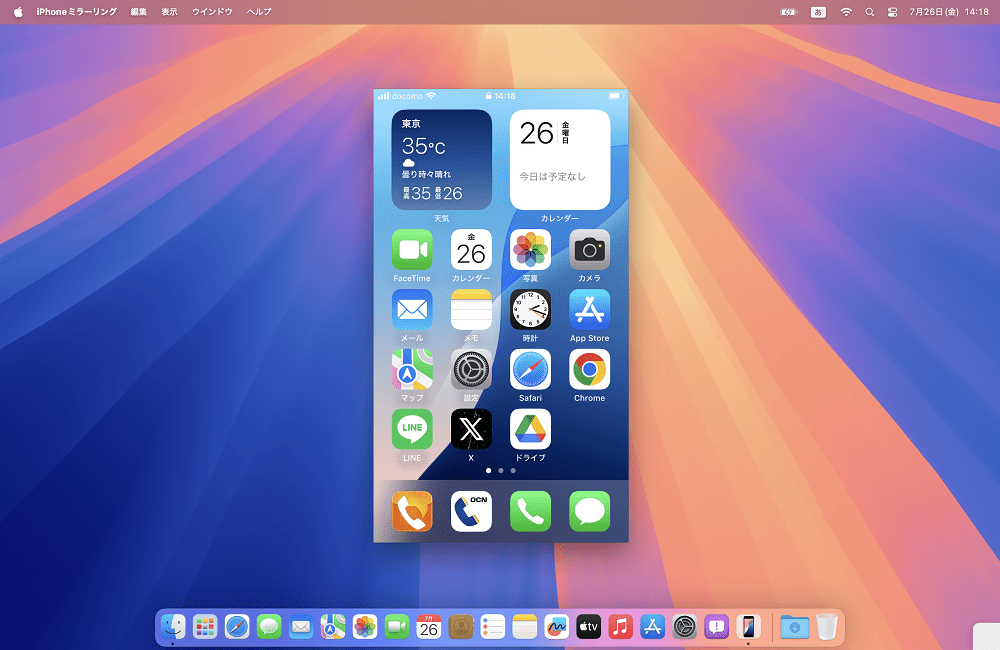
Task: Open 時計 clock app on the iPhone
Action: click(x=530, y=310)
